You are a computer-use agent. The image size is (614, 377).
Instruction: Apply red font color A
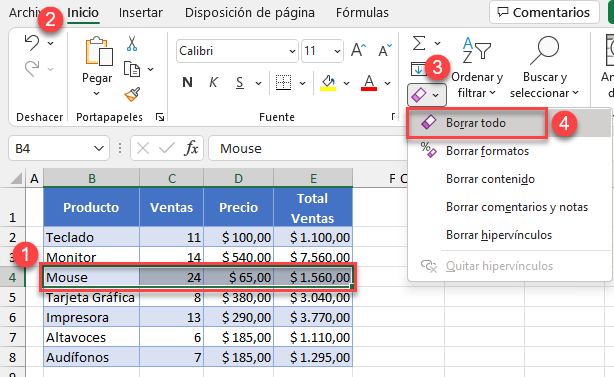click(x=368, y=83)
